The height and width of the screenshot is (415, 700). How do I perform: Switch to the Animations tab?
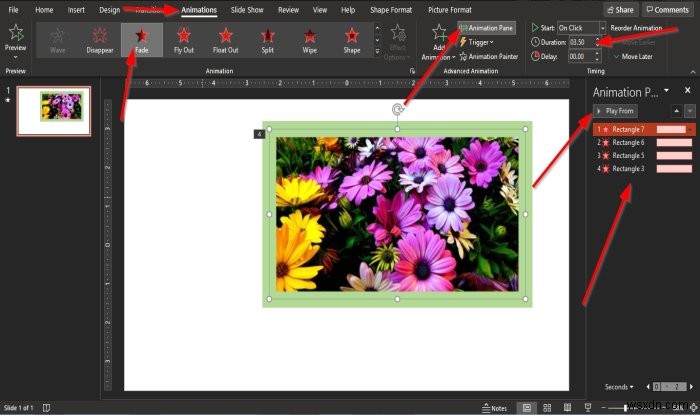tap(199, 9)
